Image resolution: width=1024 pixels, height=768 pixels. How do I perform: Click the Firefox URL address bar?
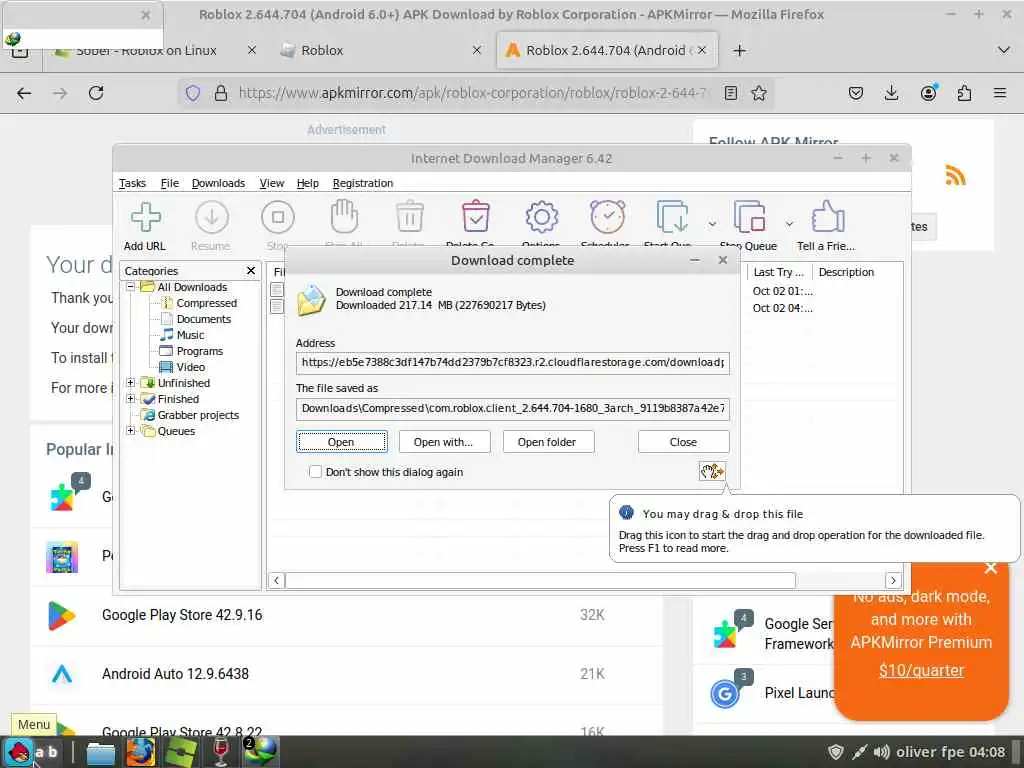(x=473, y=93)
